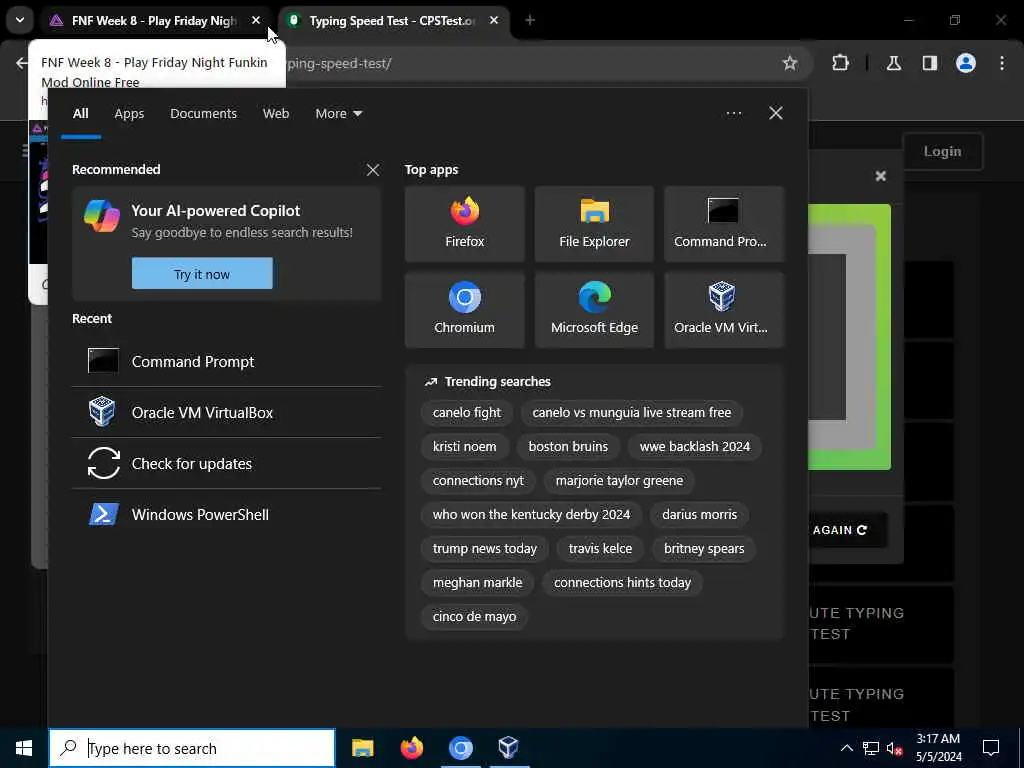Click the muted volume tray icon
Viewport: 1024px width, 768px height.
[x=894, y=748]
